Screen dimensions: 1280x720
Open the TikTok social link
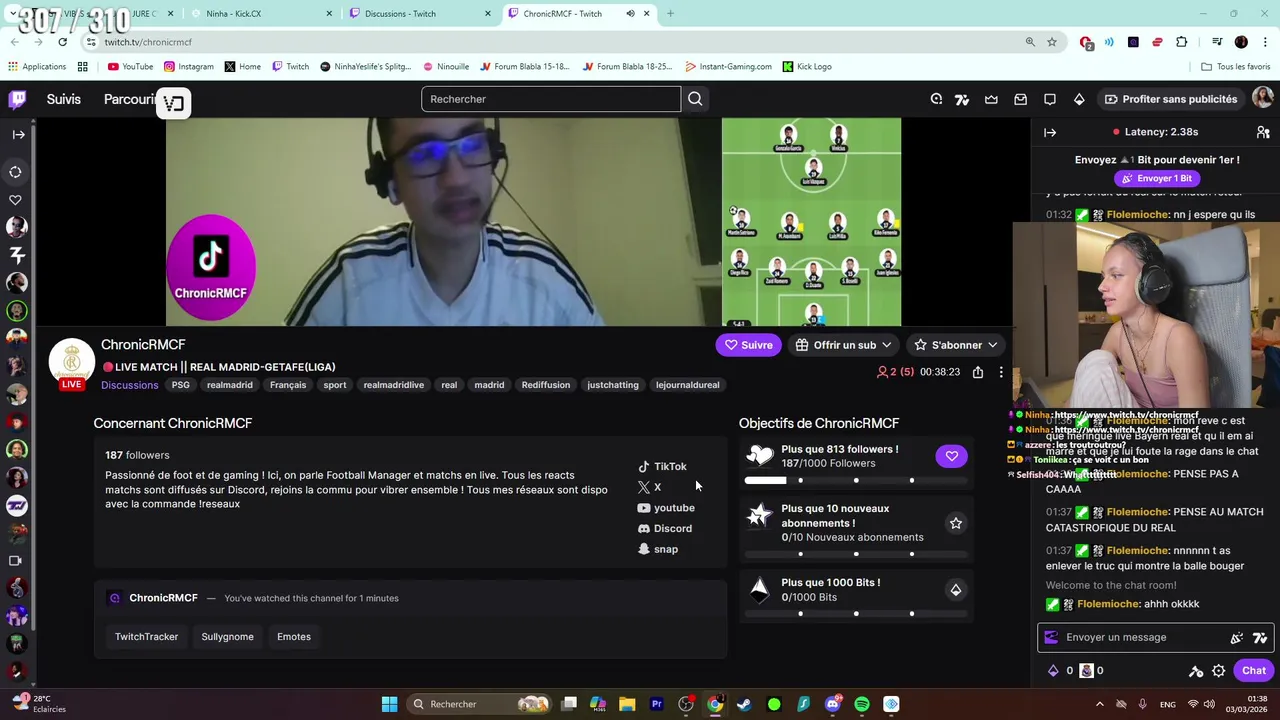click(x=662, y=466)
